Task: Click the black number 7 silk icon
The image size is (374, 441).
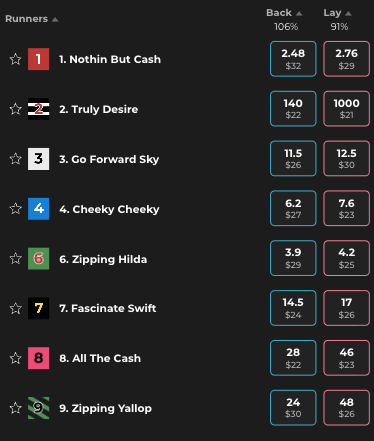Action: [x=38, y=308]
